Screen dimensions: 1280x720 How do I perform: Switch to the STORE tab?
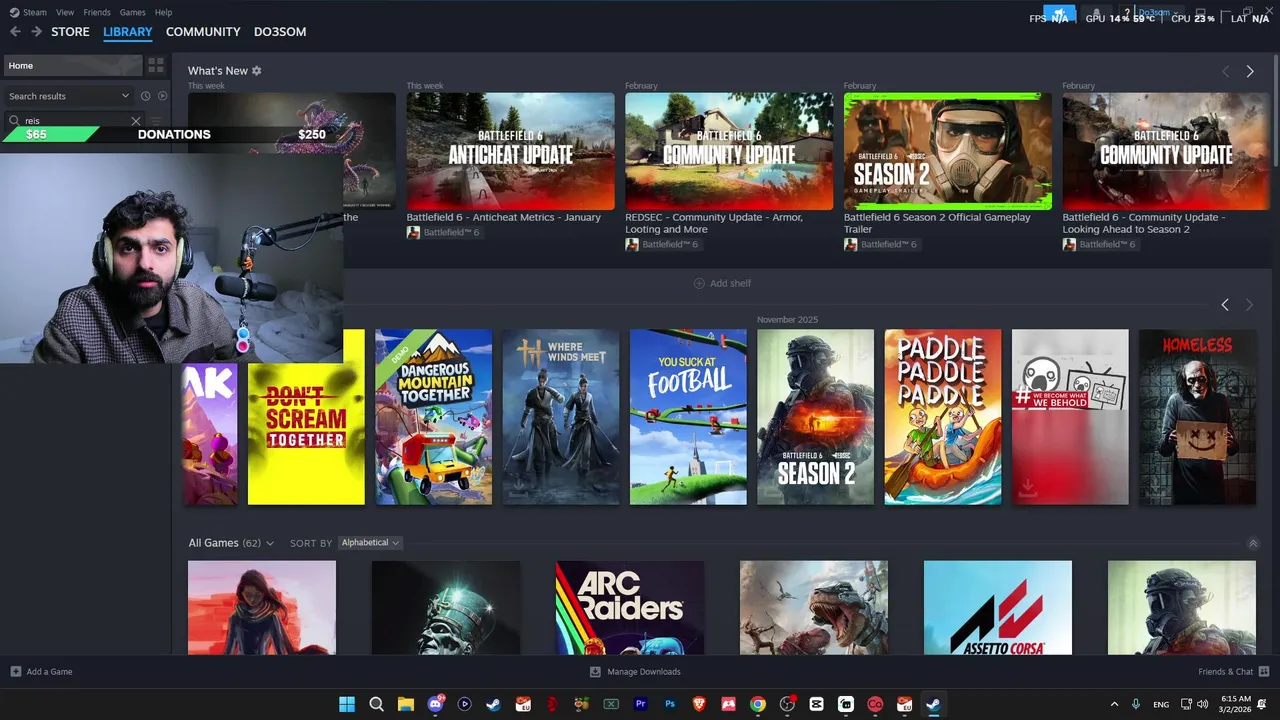(70, 32)
